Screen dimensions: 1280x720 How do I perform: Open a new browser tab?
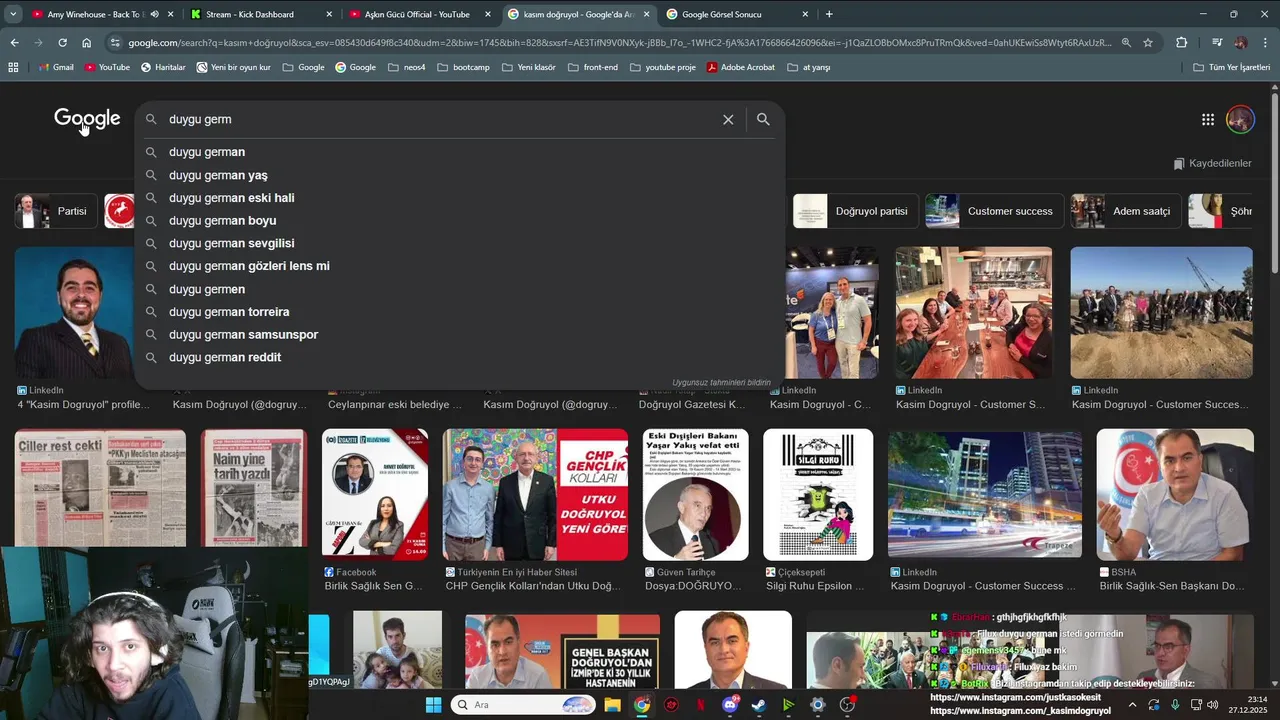829,14
